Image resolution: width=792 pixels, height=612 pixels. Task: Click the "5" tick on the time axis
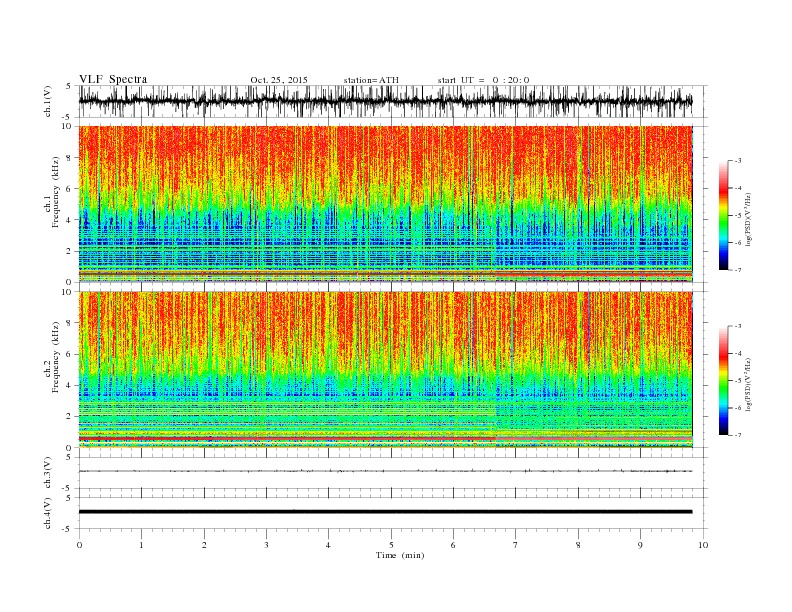point(391,545)
